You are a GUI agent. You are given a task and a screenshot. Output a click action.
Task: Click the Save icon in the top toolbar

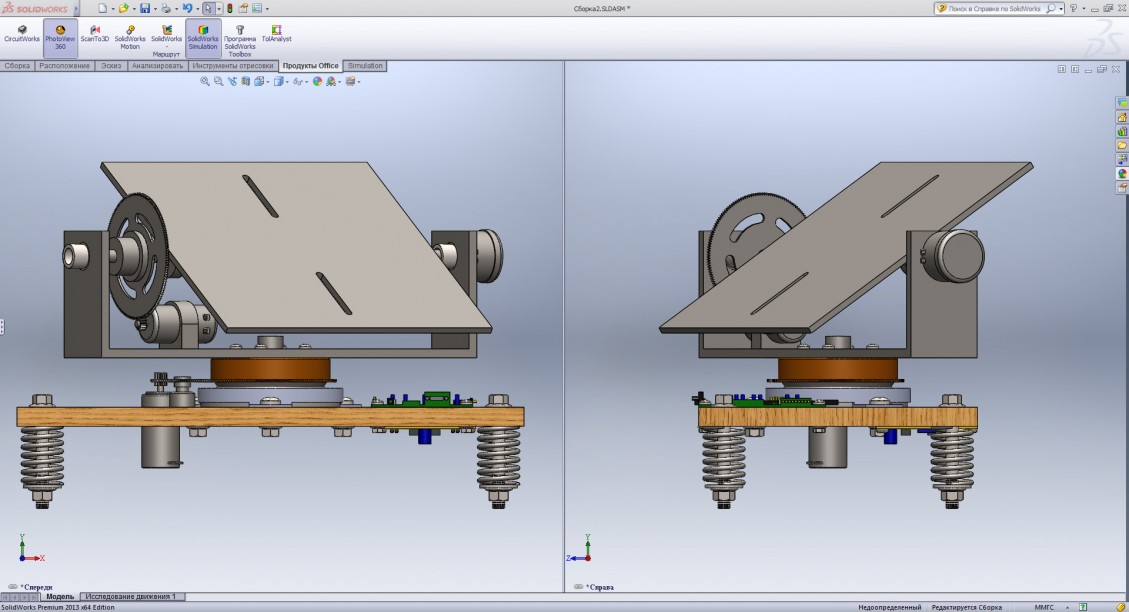pos(145,8)
